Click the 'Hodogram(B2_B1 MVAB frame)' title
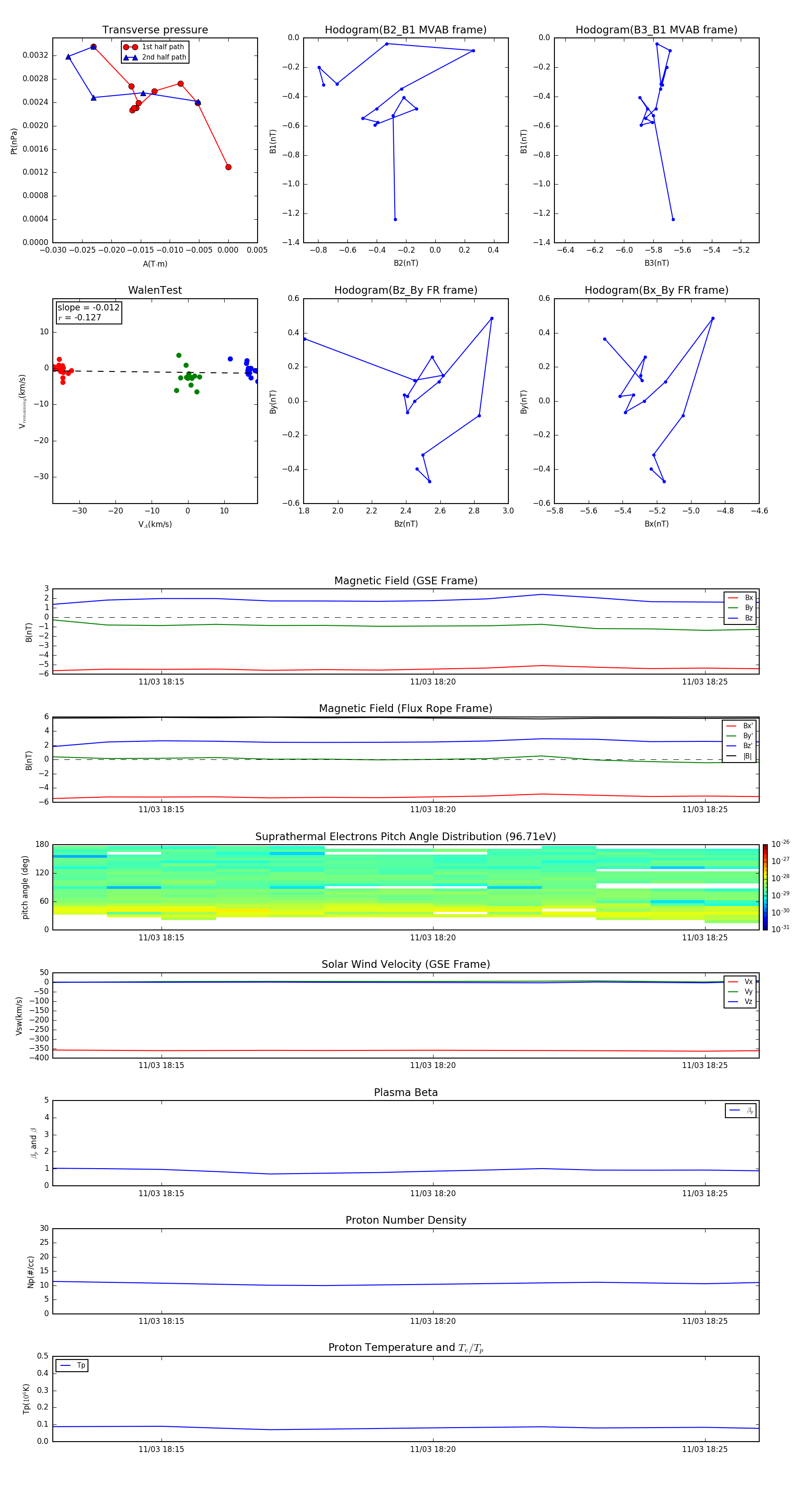 406,30
